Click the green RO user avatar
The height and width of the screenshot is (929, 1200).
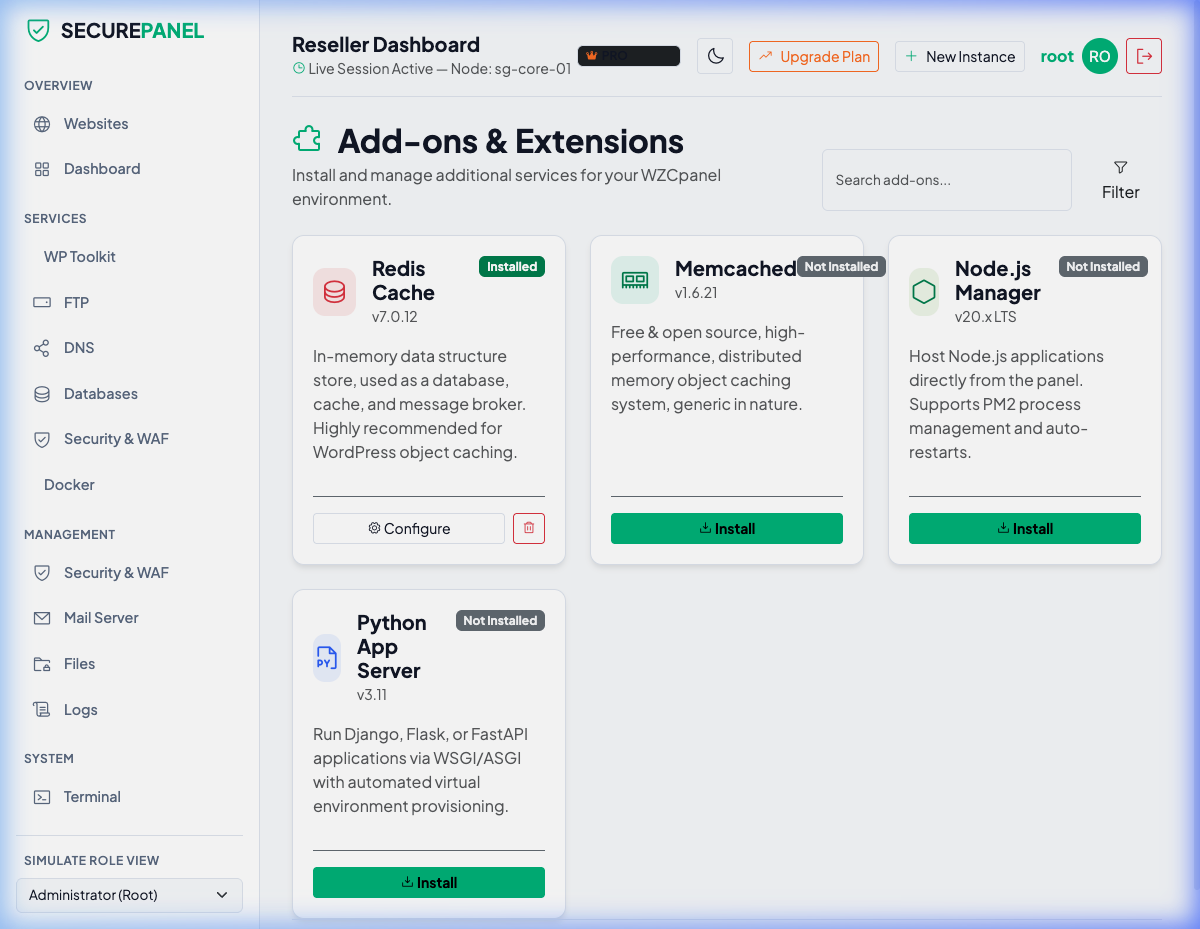click(x=1100, y=56)
